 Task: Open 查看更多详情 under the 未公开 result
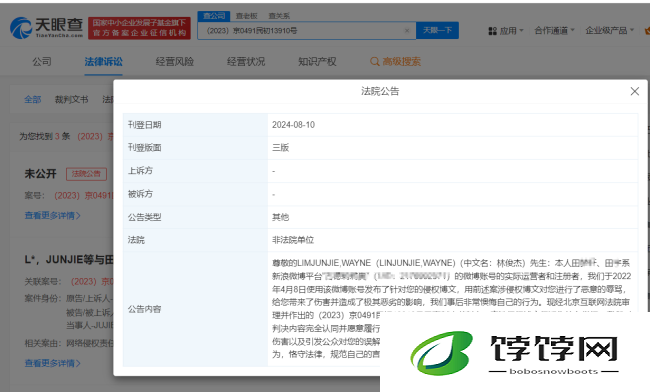click(52, 215)
